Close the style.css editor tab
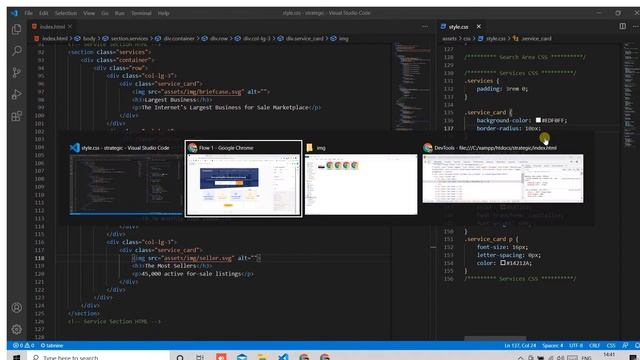The width and height of the screenshot is (640, 360). pos(479,27)
